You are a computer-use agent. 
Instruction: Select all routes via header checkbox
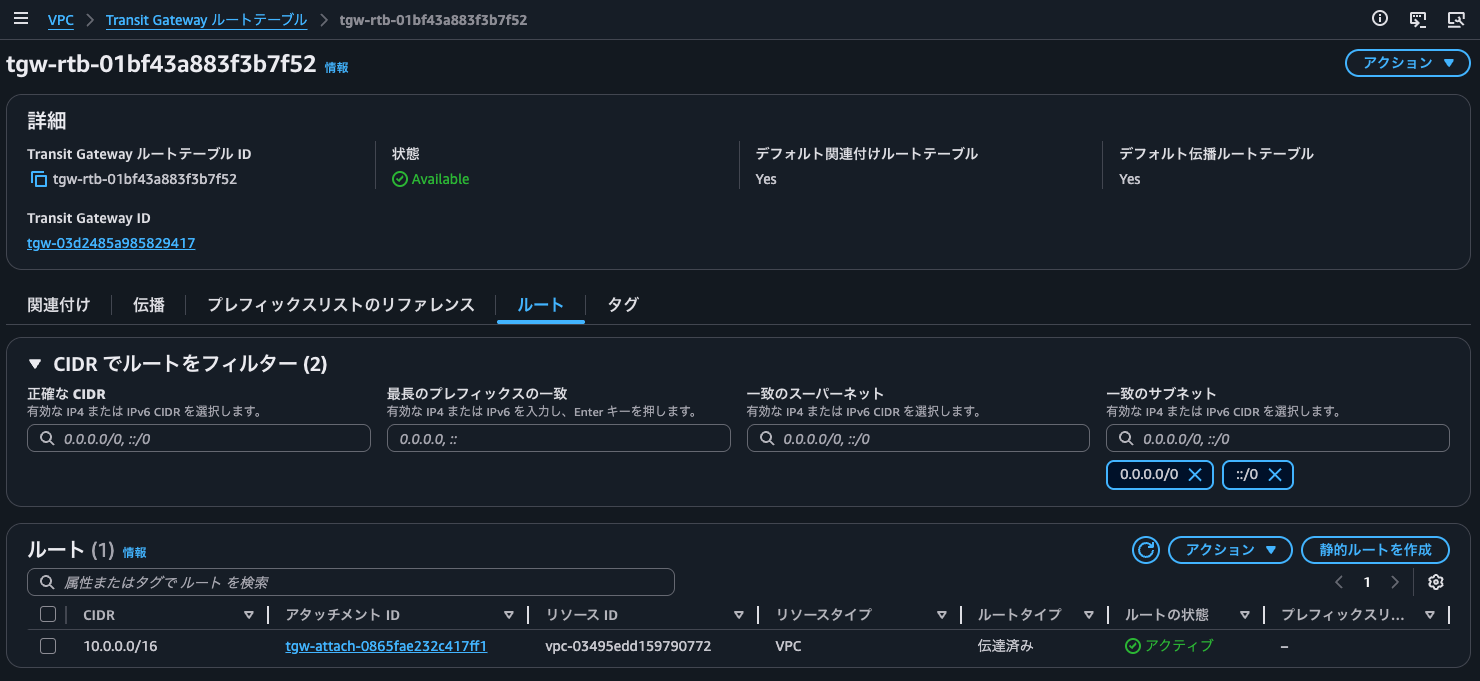coord(47,614)
